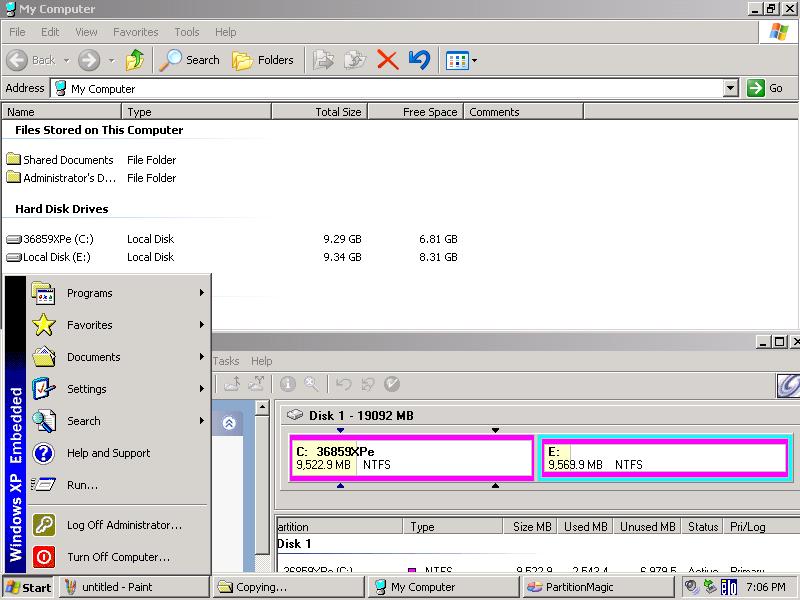Collapse the PartitionMagic side panel chevron
The image size is (800, 600).
[x=229, y=423]
